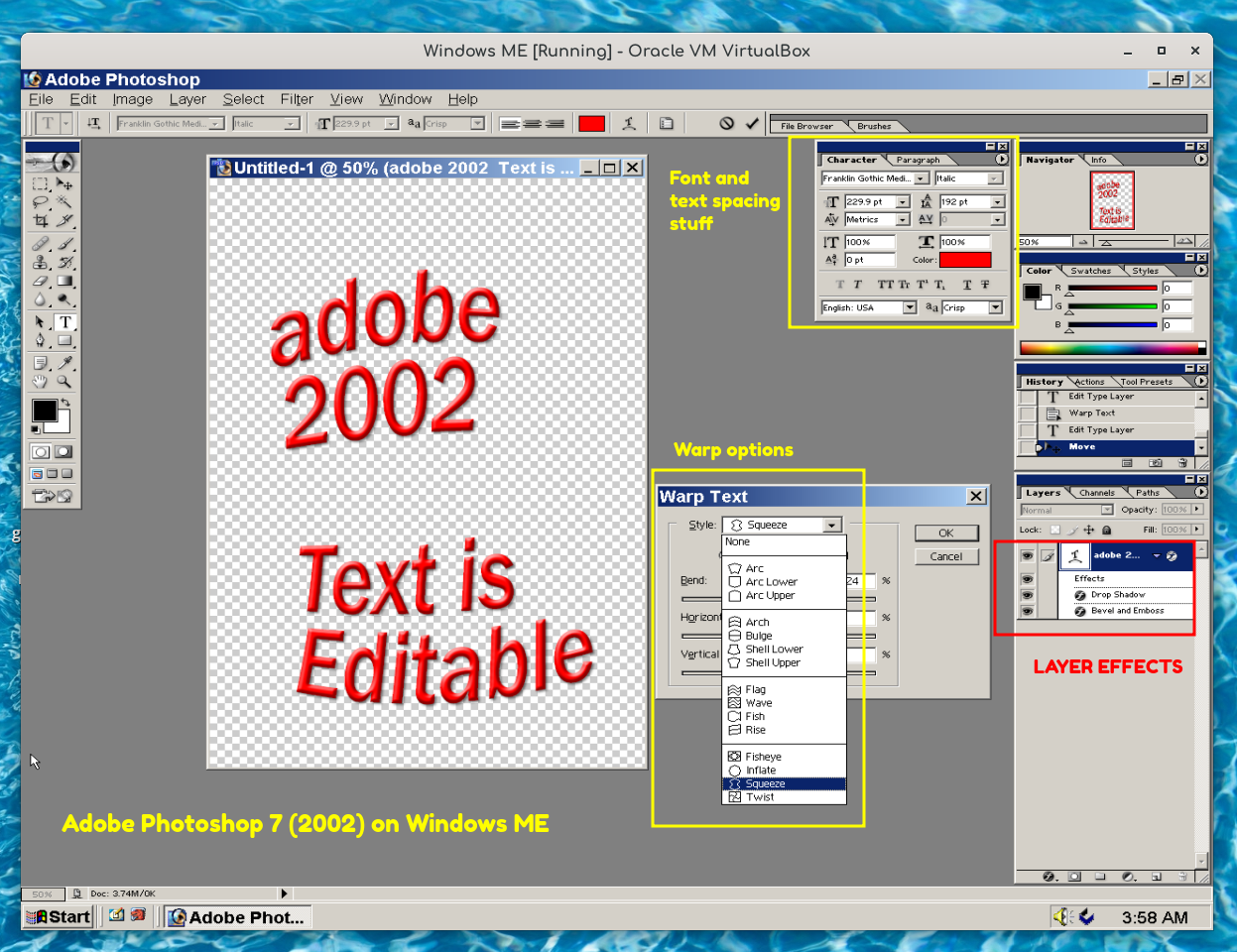Open the Layer menu
Viewport: 1237px width, 952px height.
click(x=187, y=99)
